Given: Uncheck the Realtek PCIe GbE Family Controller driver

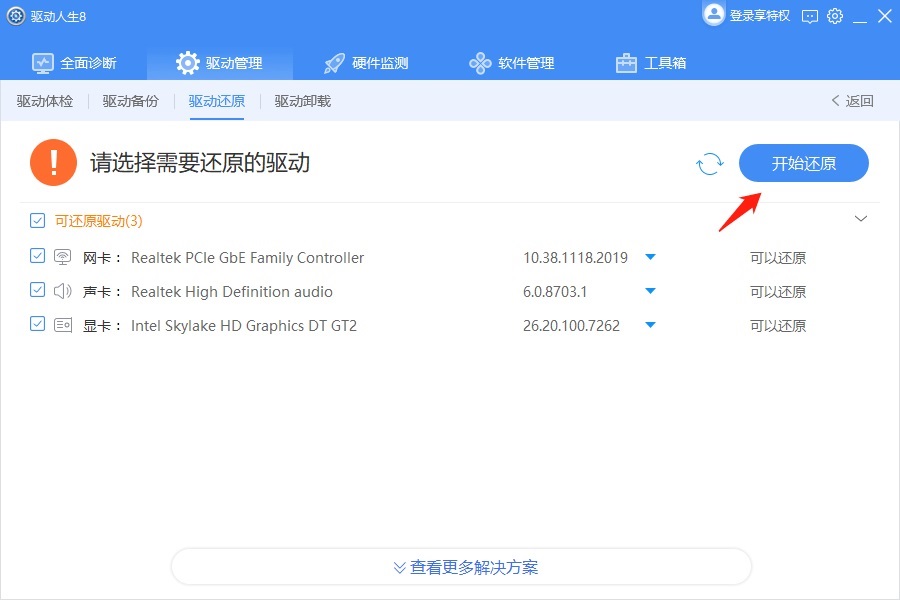Looking at the screenshot, I should (37, 257).
